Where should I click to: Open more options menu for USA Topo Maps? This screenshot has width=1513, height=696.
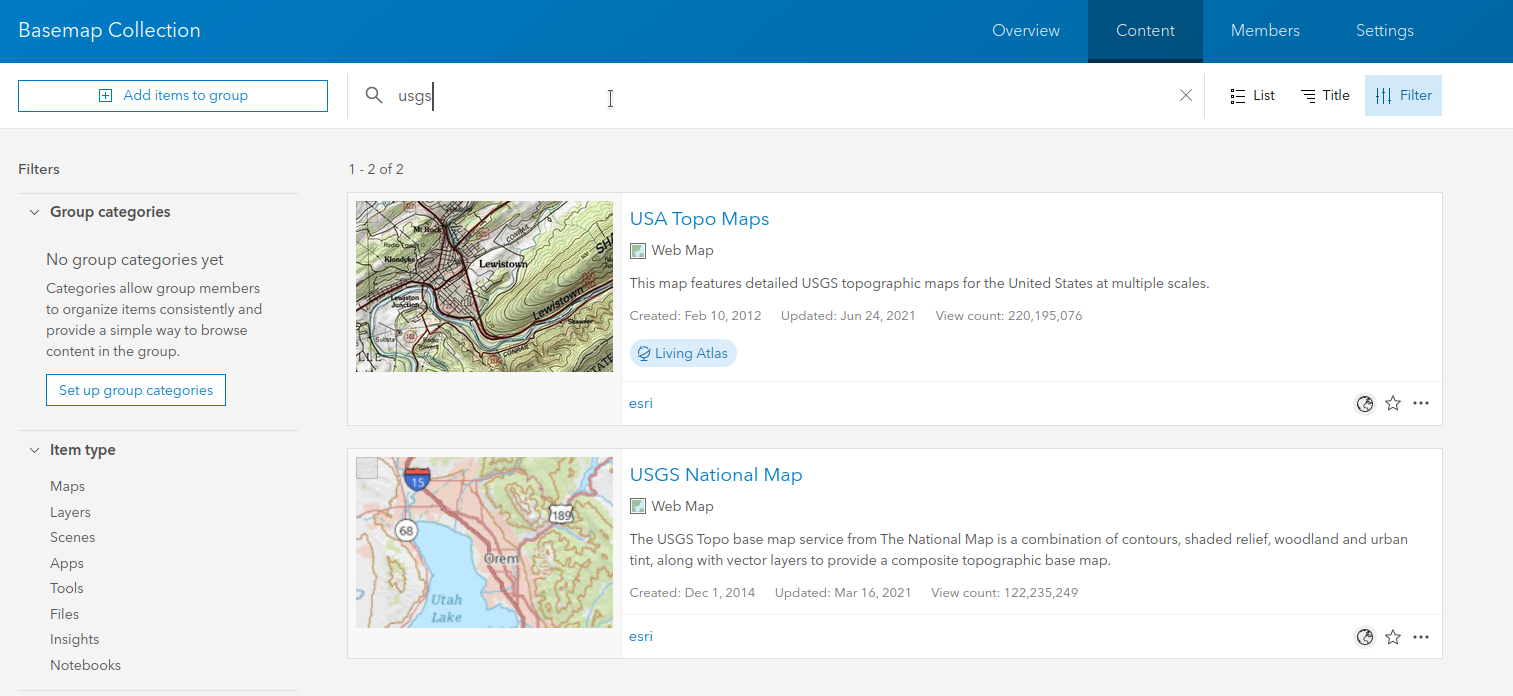[x=1421, y=404]
